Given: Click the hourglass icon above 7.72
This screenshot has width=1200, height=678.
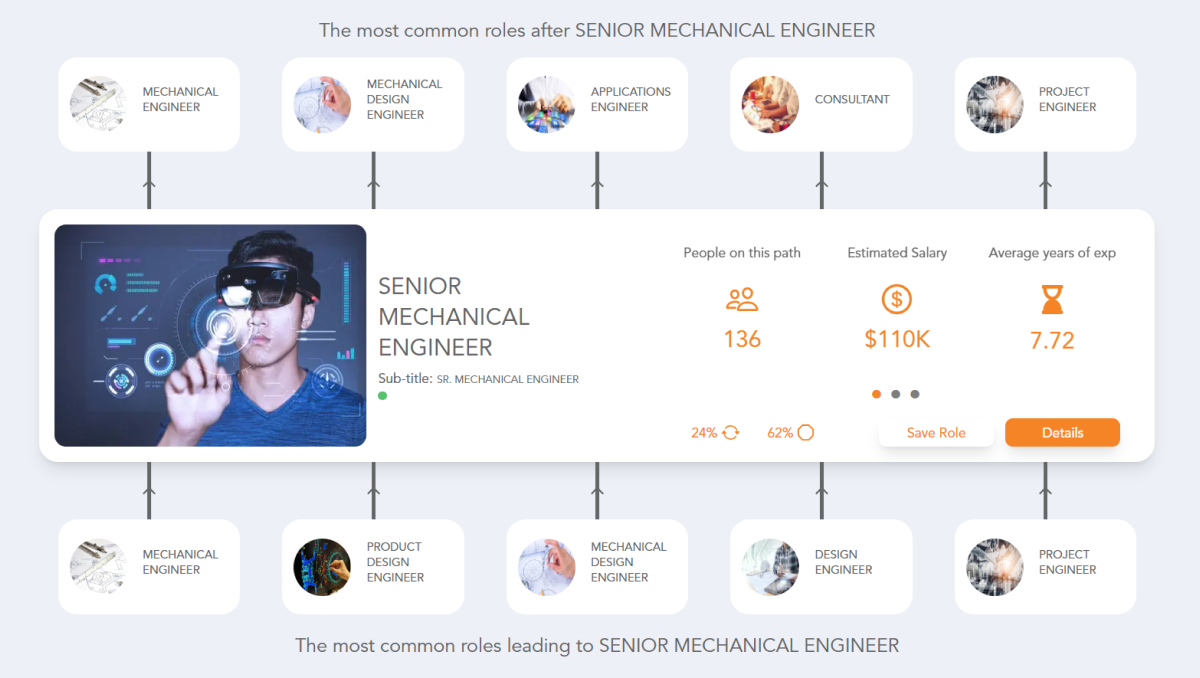Looking at the screenshot, I should click(x=1051, y=299).
